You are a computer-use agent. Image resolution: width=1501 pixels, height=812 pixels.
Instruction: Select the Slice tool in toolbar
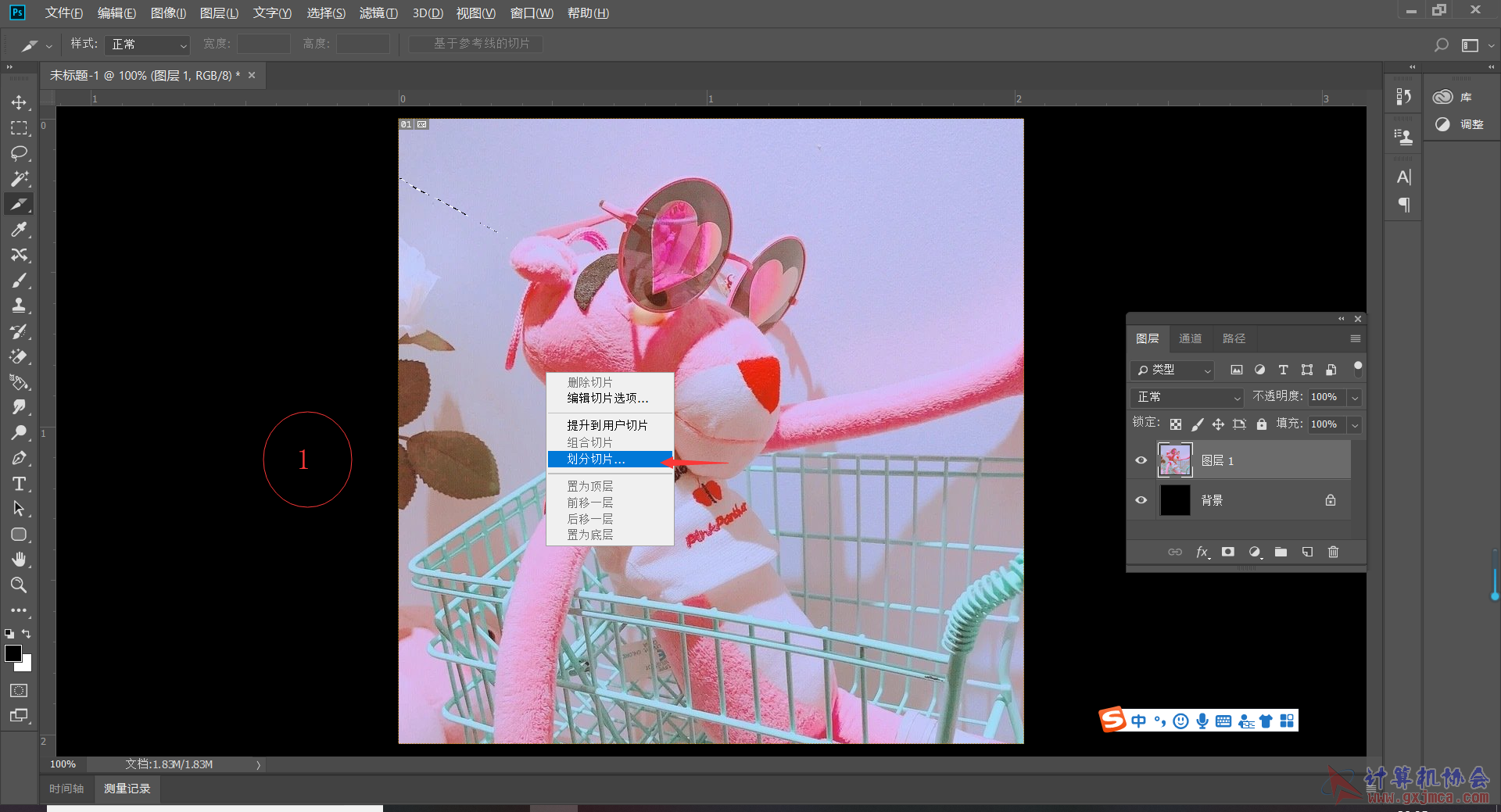(19, 204)
